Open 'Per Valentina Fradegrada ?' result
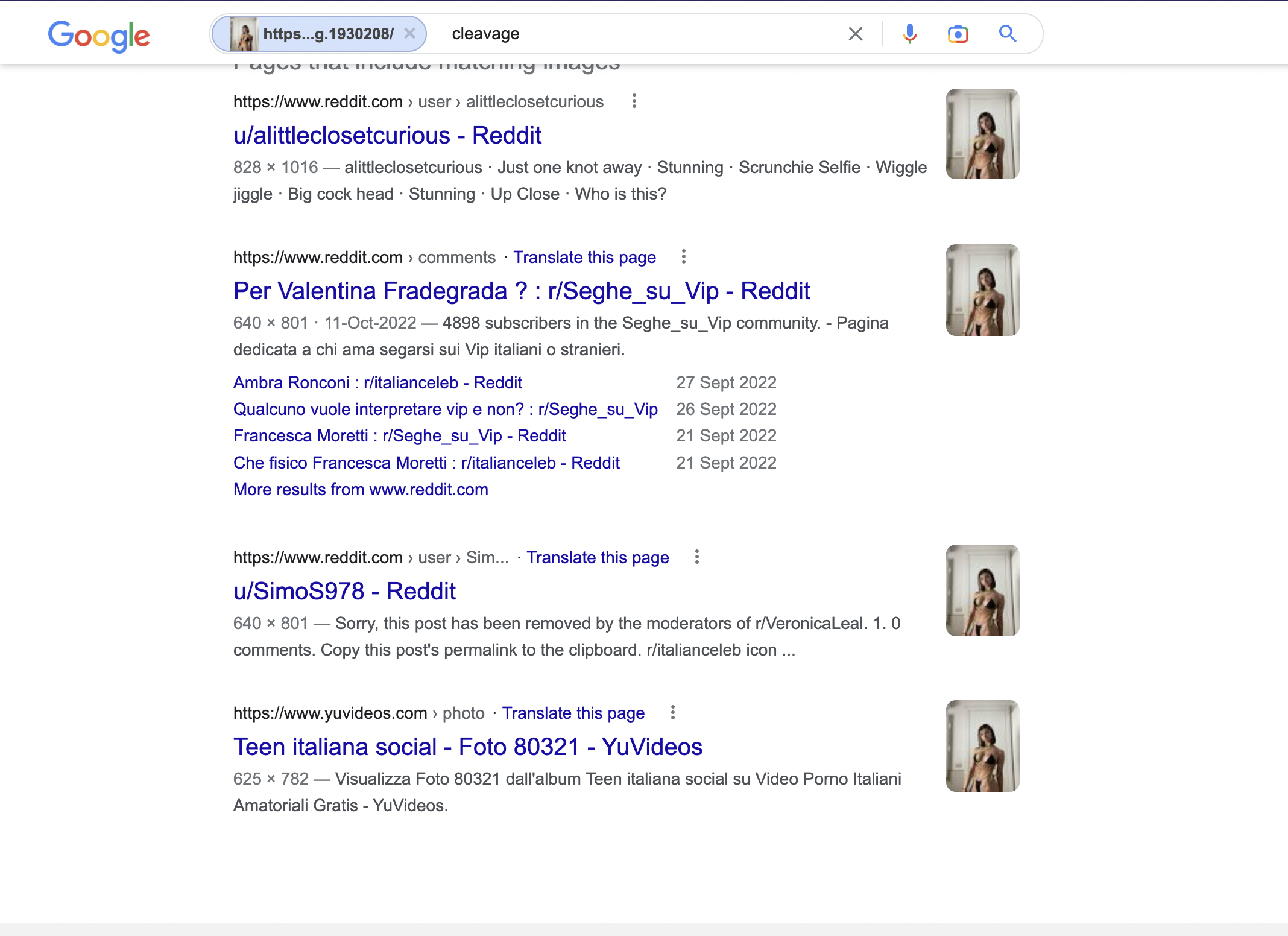Viewport: 1288px width, 936px height. (x=522, y=291)
